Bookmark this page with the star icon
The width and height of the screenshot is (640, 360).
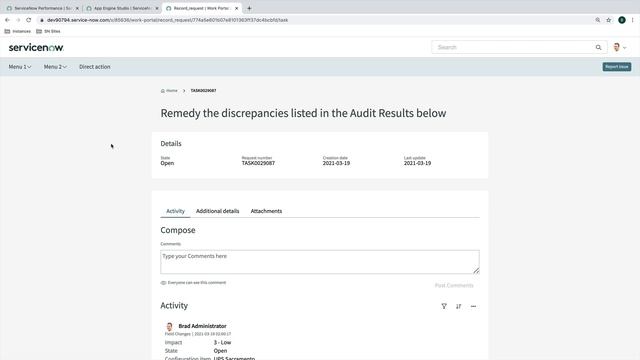click(x=609, y=20)
